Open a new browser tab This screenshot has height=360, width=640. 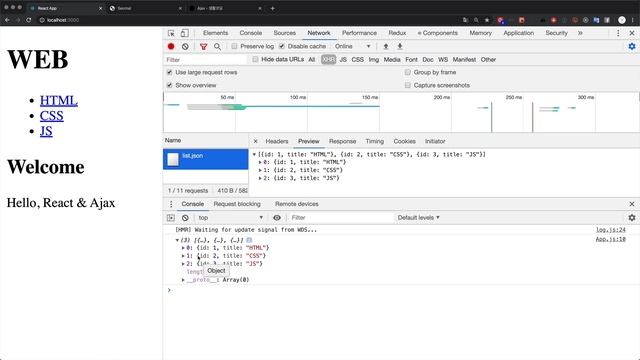click(273, 8)
